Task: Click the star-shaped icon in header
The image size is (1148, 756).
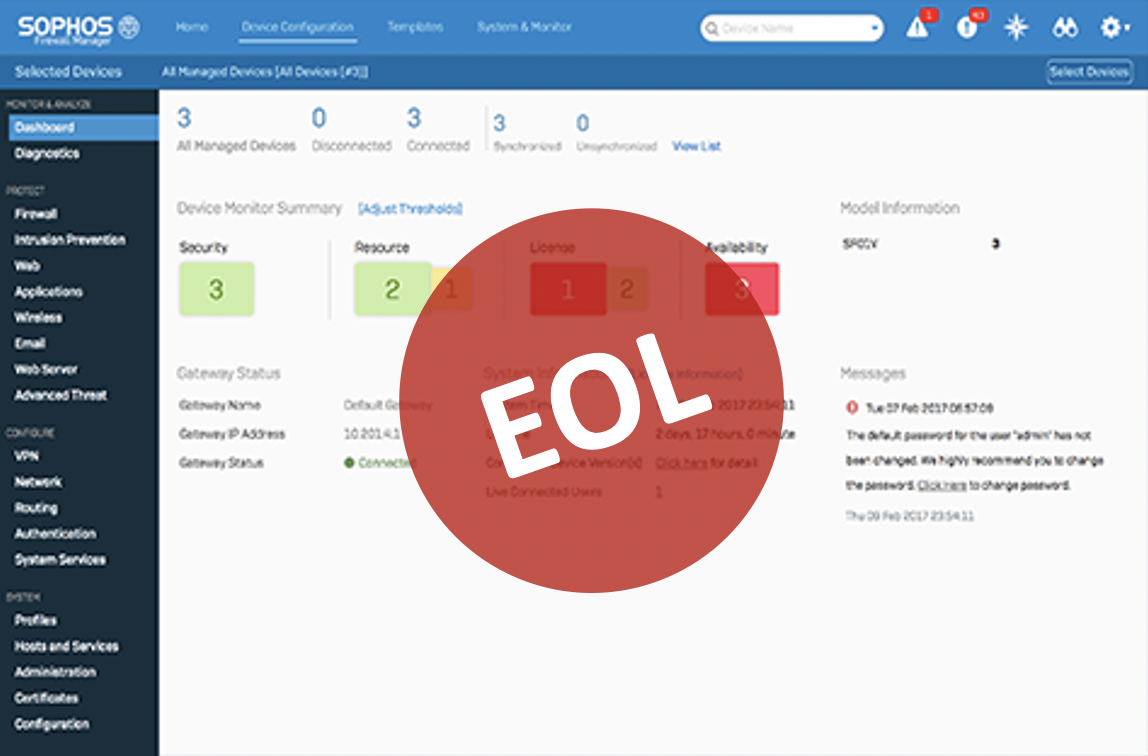Action: point(1016,28)
